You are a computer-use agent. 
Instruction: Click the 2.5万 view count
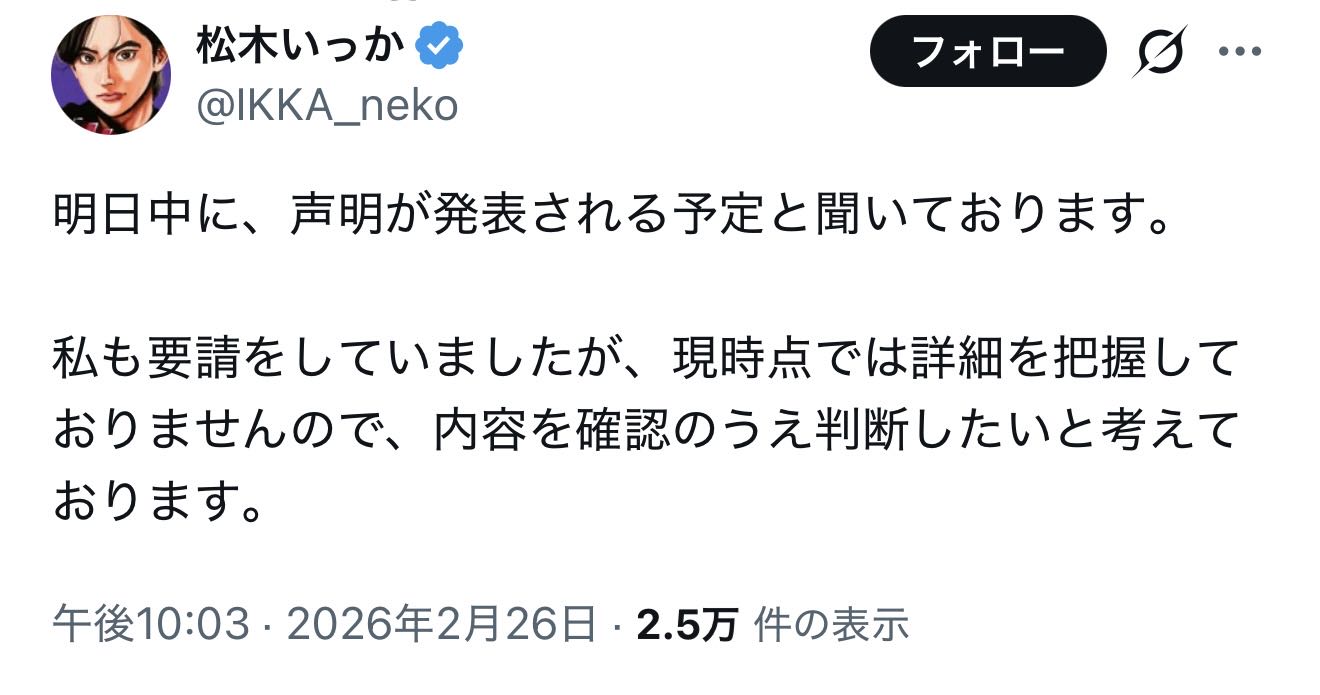[x=687, y=625]
